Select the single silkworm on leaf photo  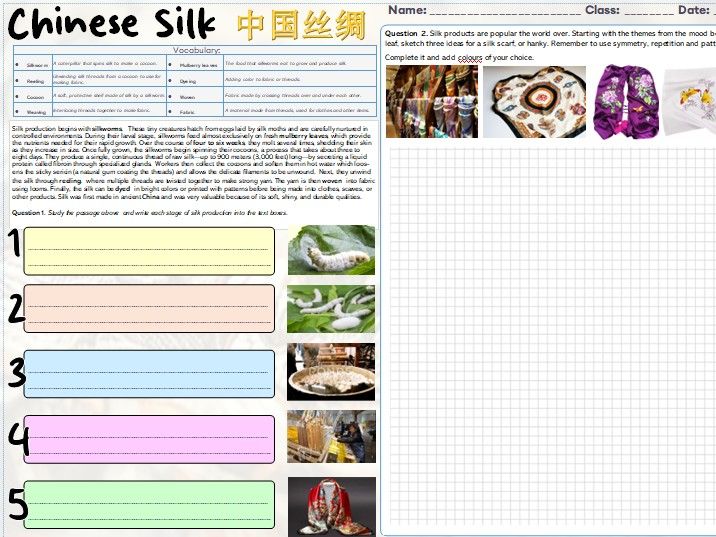(x=331, y=250)
